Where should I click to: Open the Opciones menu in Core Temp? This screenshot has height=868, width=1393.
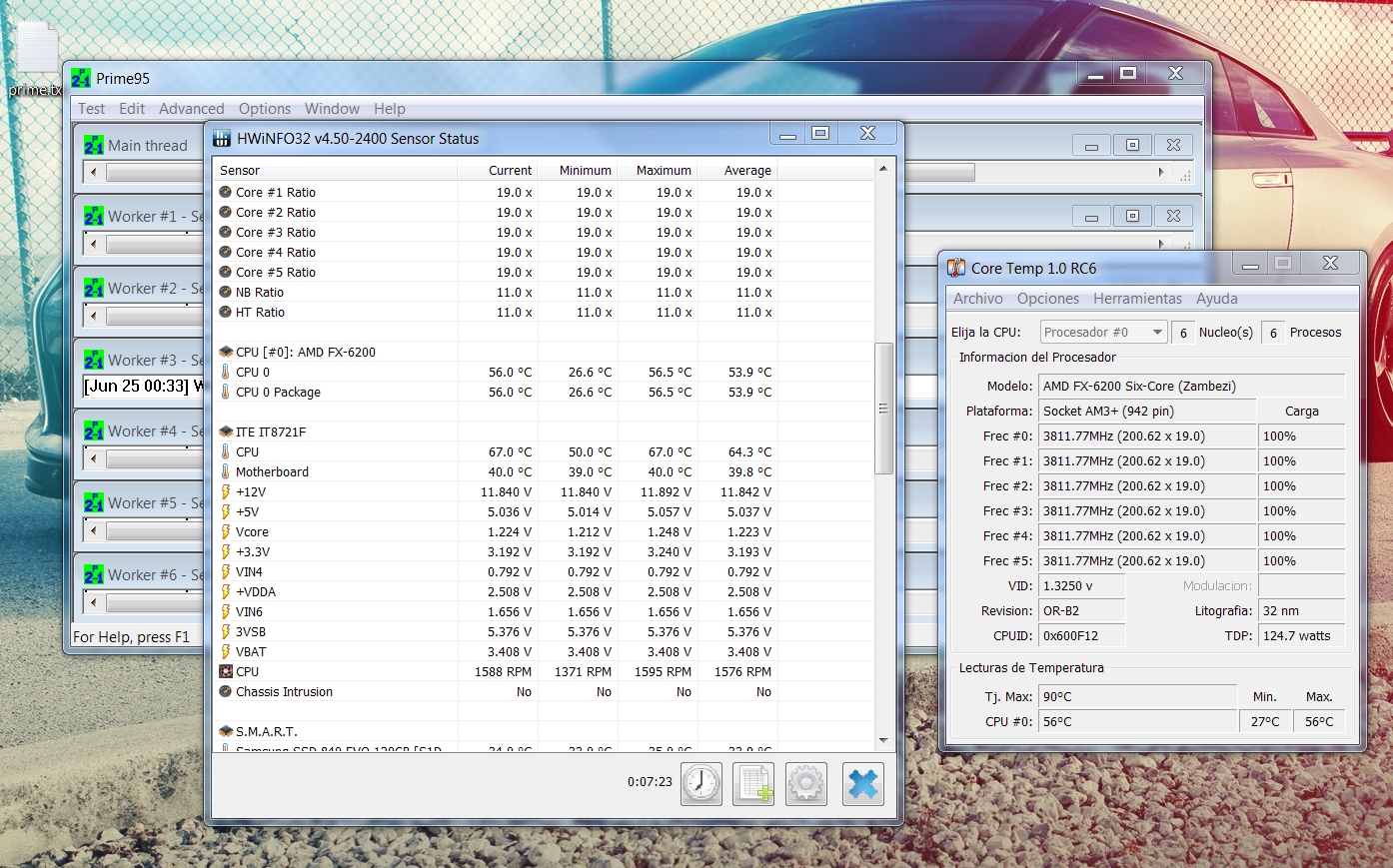1048,299
